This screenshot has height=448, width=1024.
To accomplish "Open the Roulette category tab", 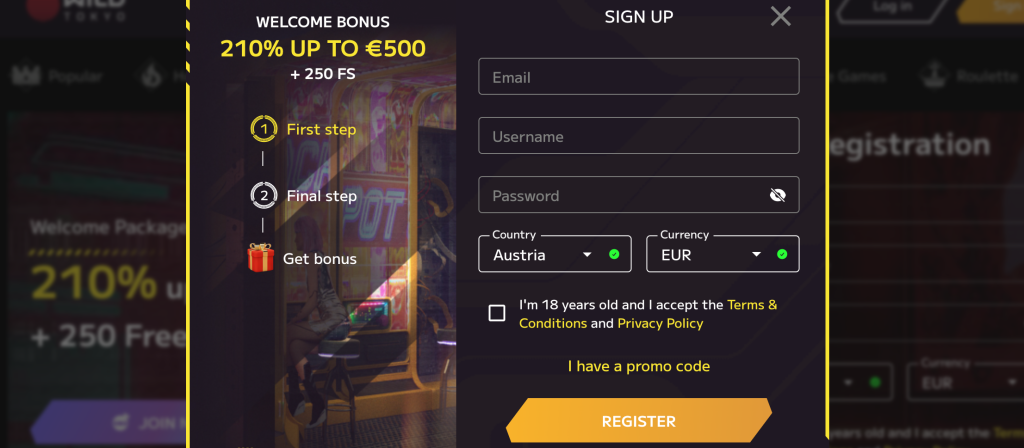I will [x=986, y=76].
